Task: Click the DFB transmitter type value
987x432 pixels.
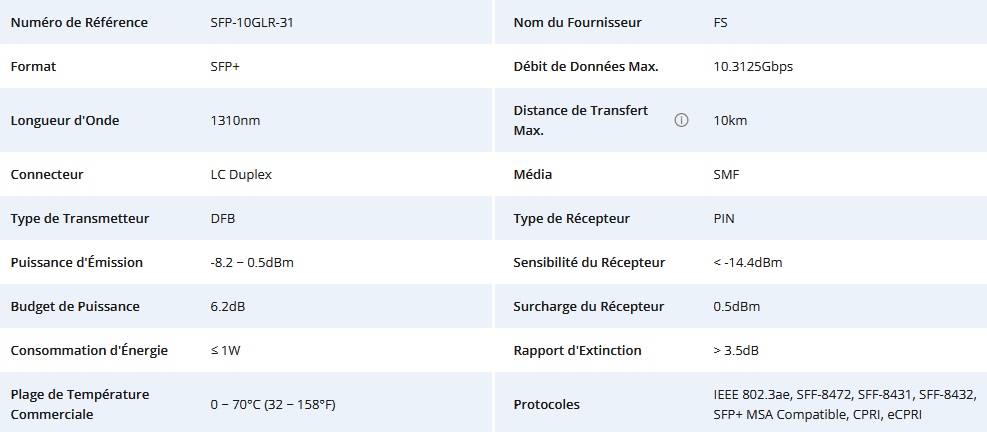Action: coord(223,218)
